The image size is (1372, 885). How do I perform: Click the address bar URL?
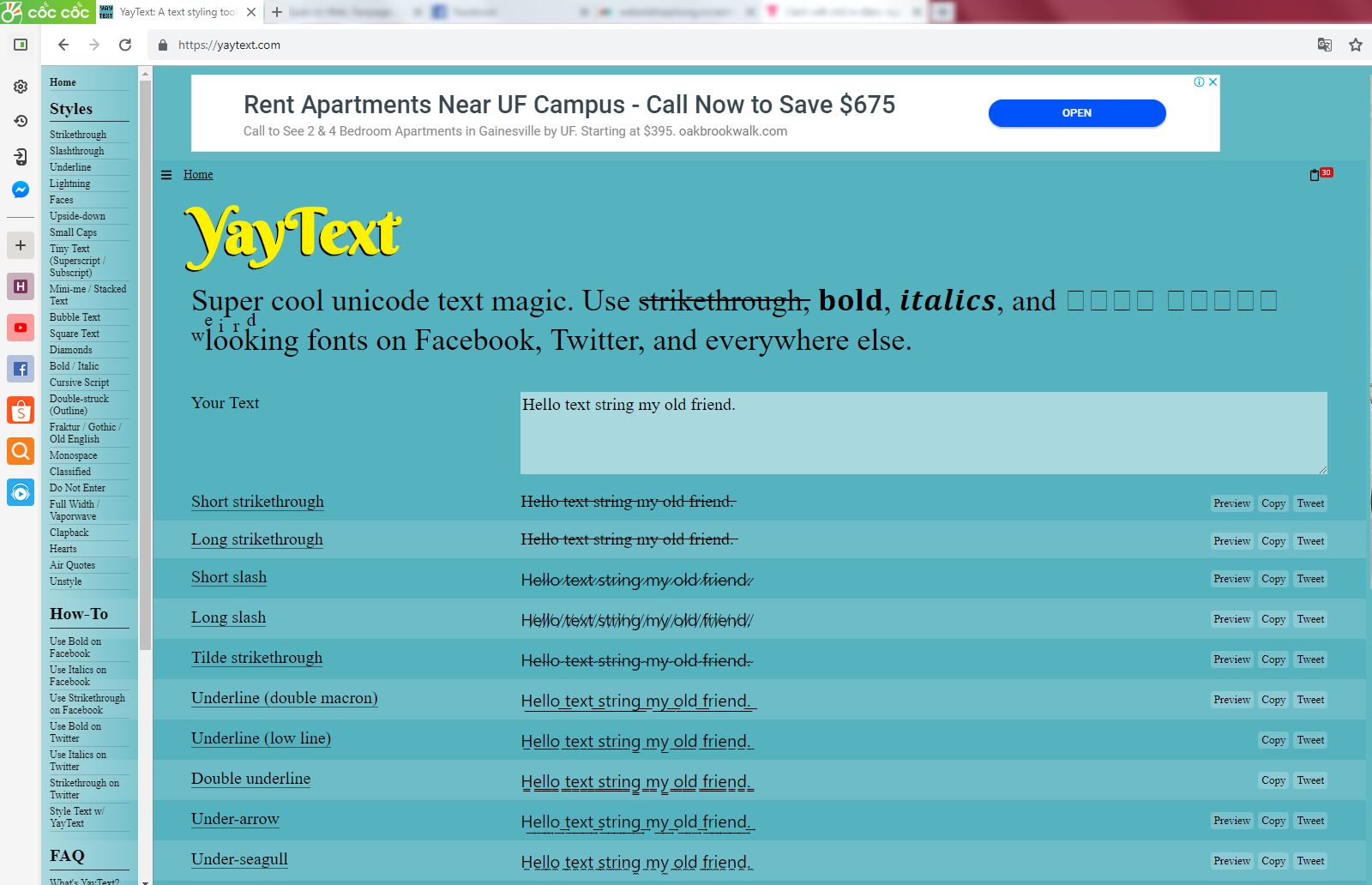(x=229, y=45)
